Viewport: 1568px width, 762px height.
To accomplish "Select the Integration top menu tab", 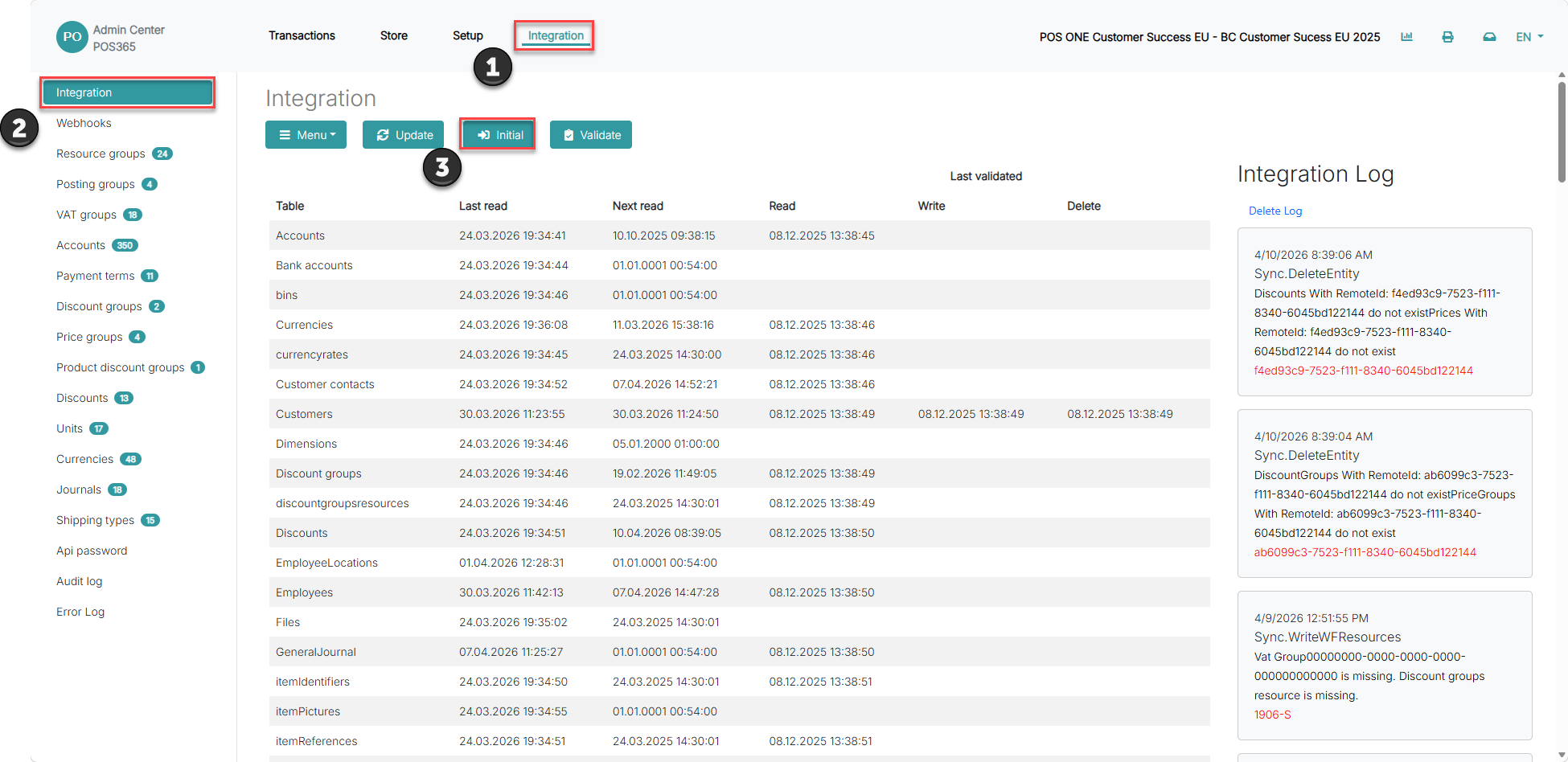I will click(x=556, y=35).
